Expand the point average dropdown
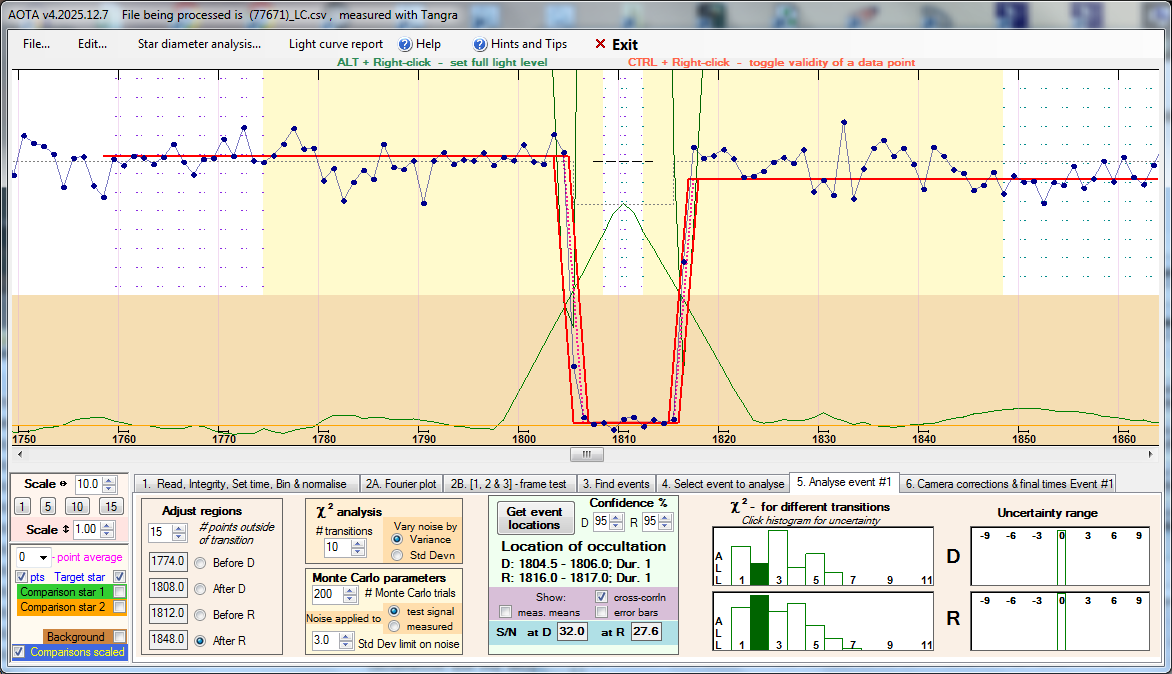The width and height of the screenshot is (1172, 674). (x=43, y=557)
